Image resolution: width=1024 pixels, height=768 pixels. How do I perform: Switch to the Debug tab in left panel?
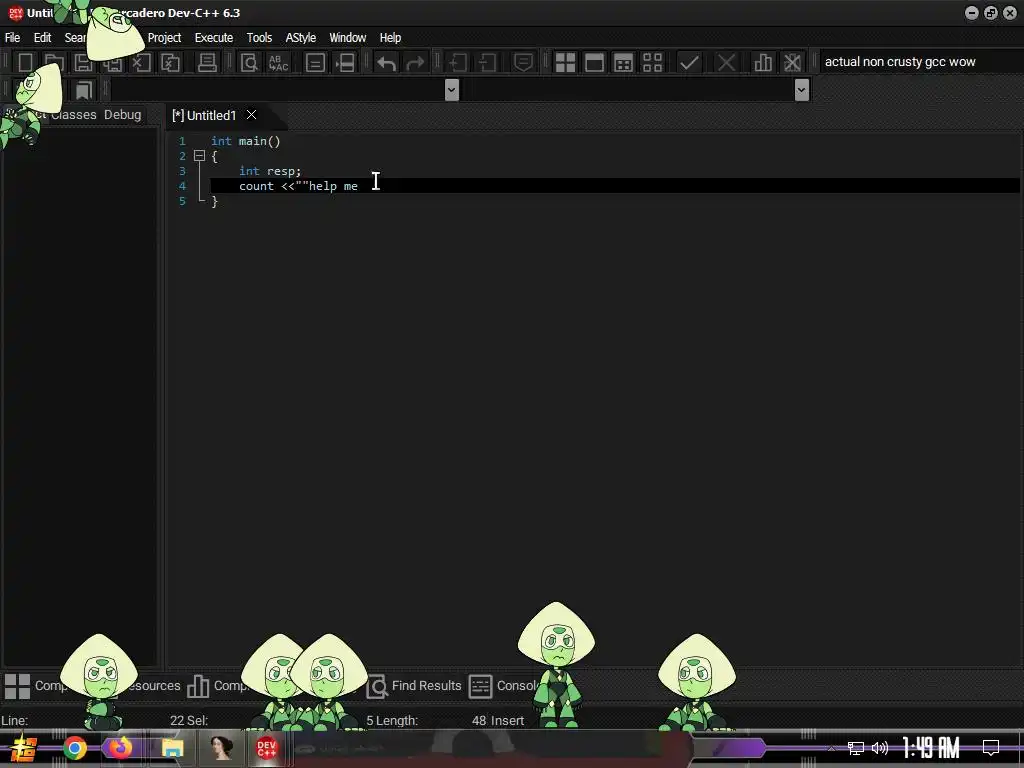pos(122,115)
